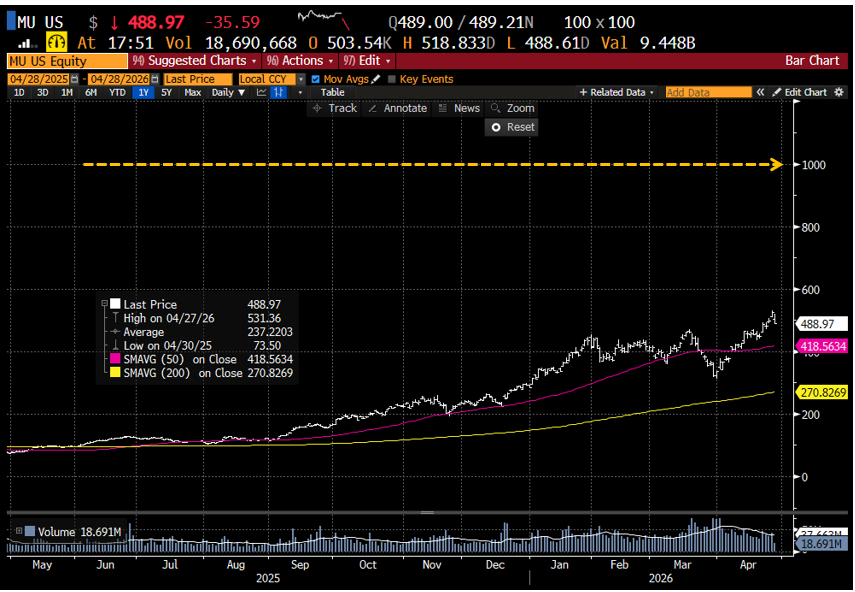Toggle the Volume series square in legend
This screenshot has width=855, height=592.
(30, 532)
